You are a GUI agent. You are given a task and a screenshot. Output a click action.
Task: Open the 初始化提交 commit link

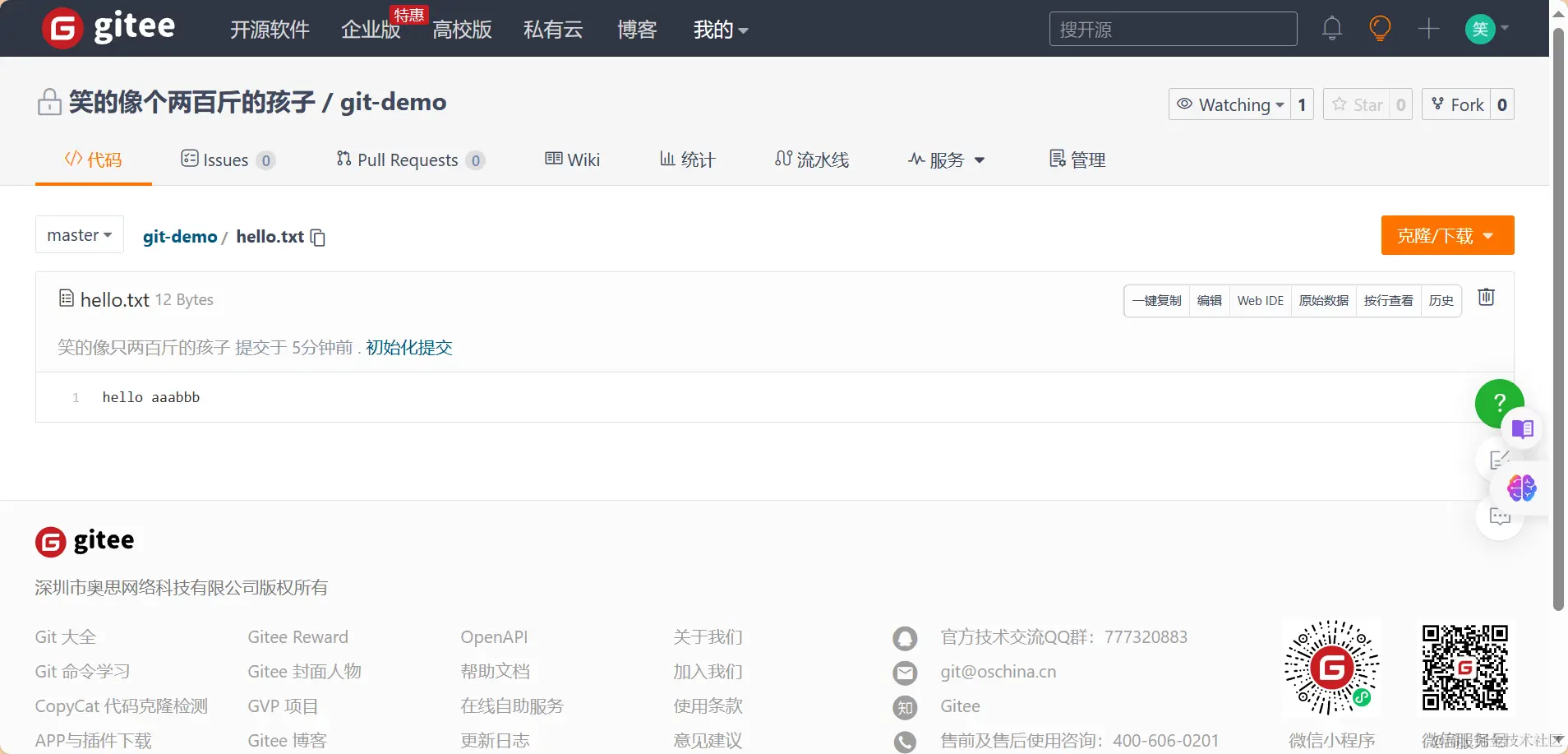tap(408, 347)
